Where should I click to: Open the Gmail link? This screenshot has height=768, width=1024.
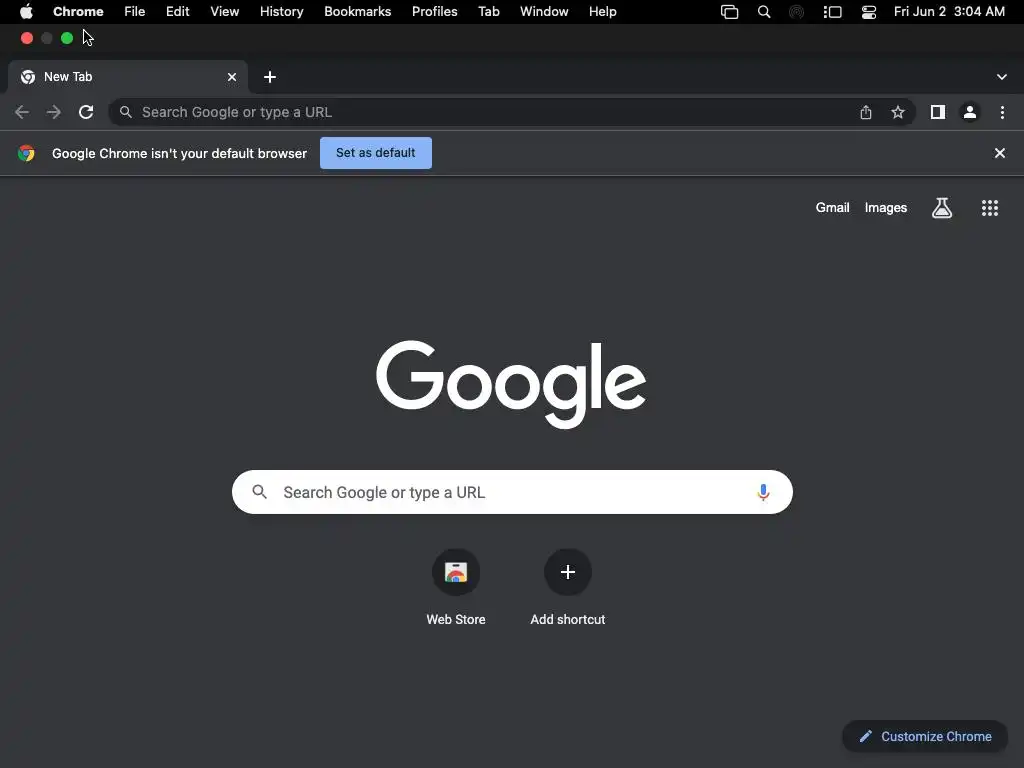tap(832, 208)
